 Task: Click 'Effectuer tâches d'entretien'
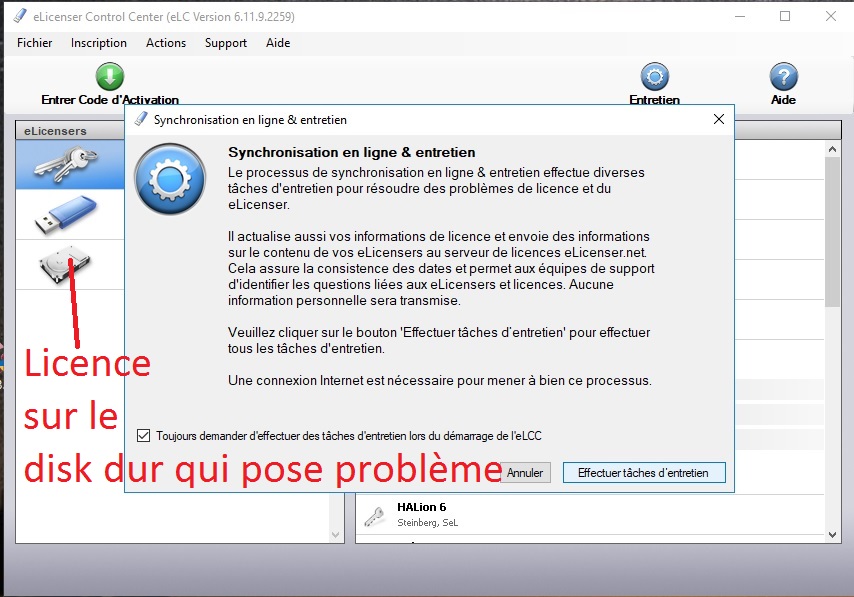(x=644, y=471)
